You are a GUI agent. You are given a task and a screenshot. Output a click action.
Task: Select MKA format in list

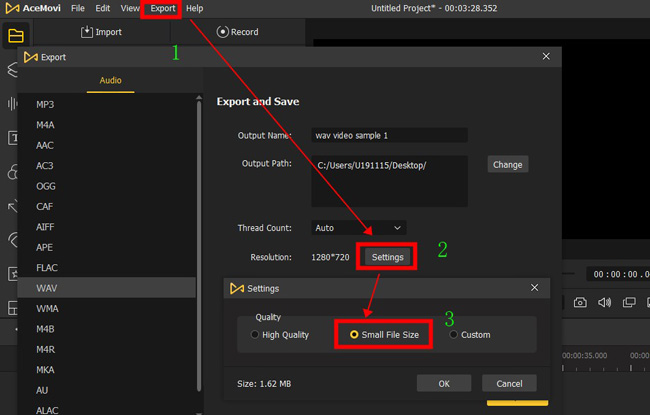coord(107,370)
